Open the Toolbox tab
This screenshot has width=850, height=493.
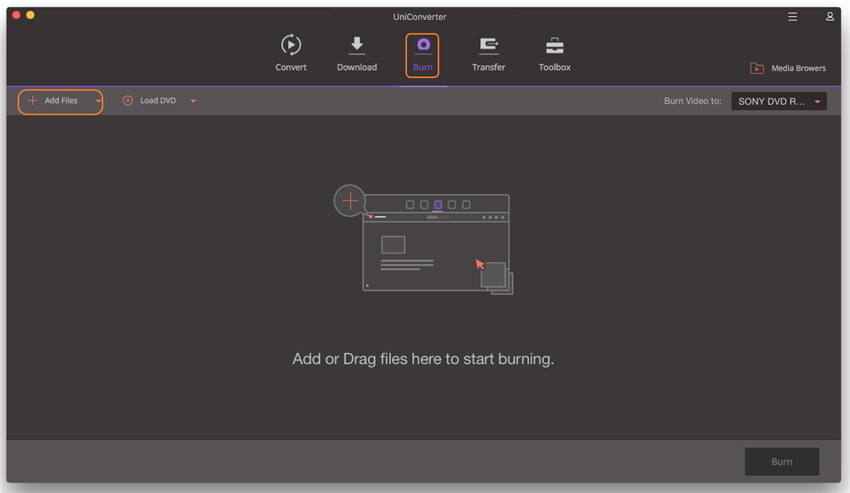point(555,53)
